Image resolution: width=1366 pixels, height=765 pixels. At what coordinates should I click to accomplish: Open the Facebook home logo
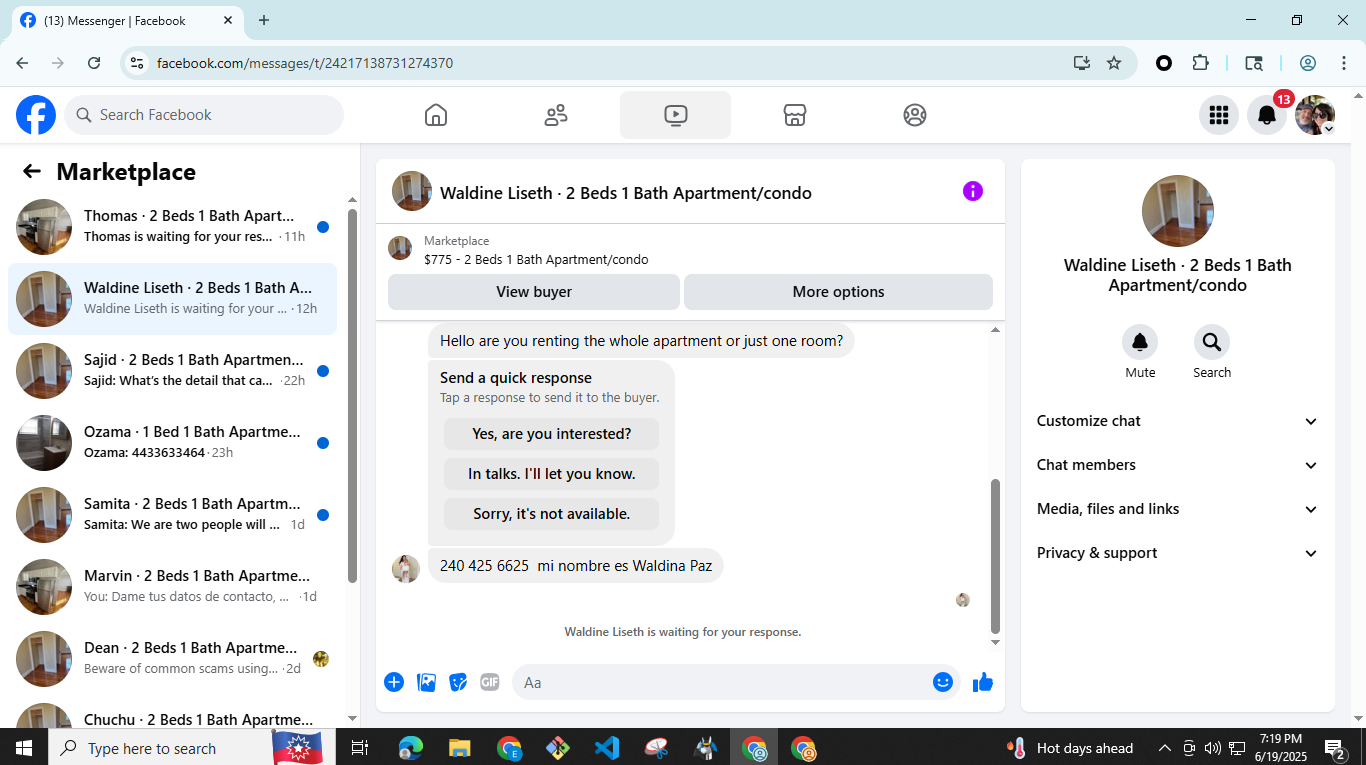point(36,115)
